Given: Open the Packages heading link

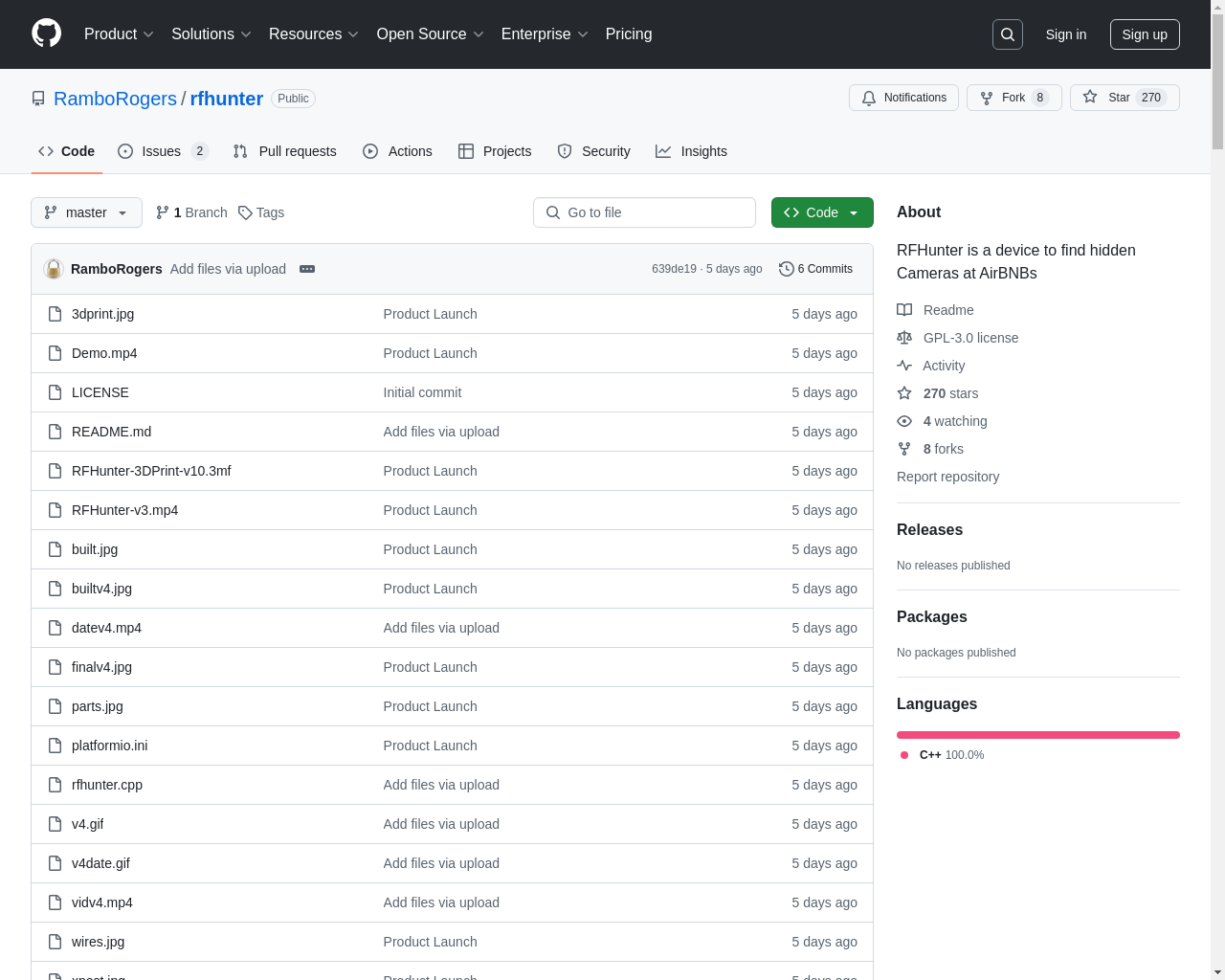Looking at the screenshot, I should [931, 616].
